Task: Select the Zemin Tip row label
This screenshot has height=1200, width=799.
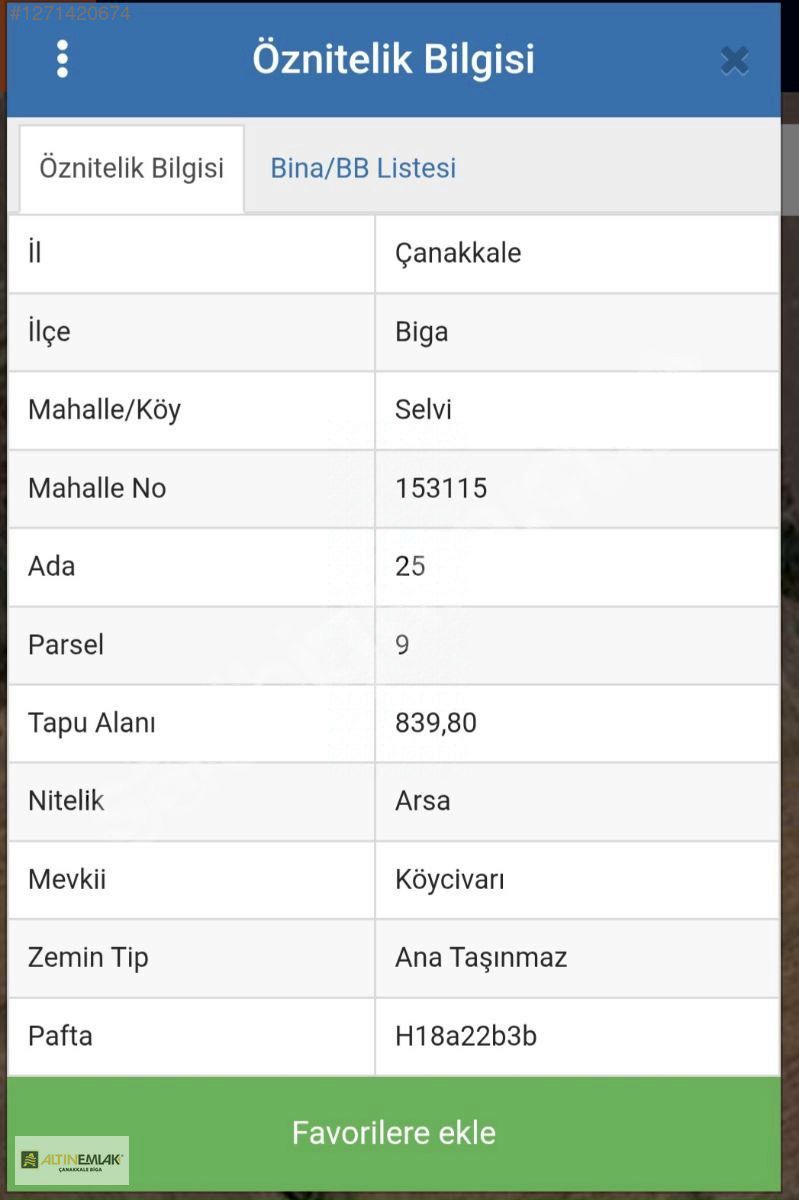Action: click(x=88, y=958)
